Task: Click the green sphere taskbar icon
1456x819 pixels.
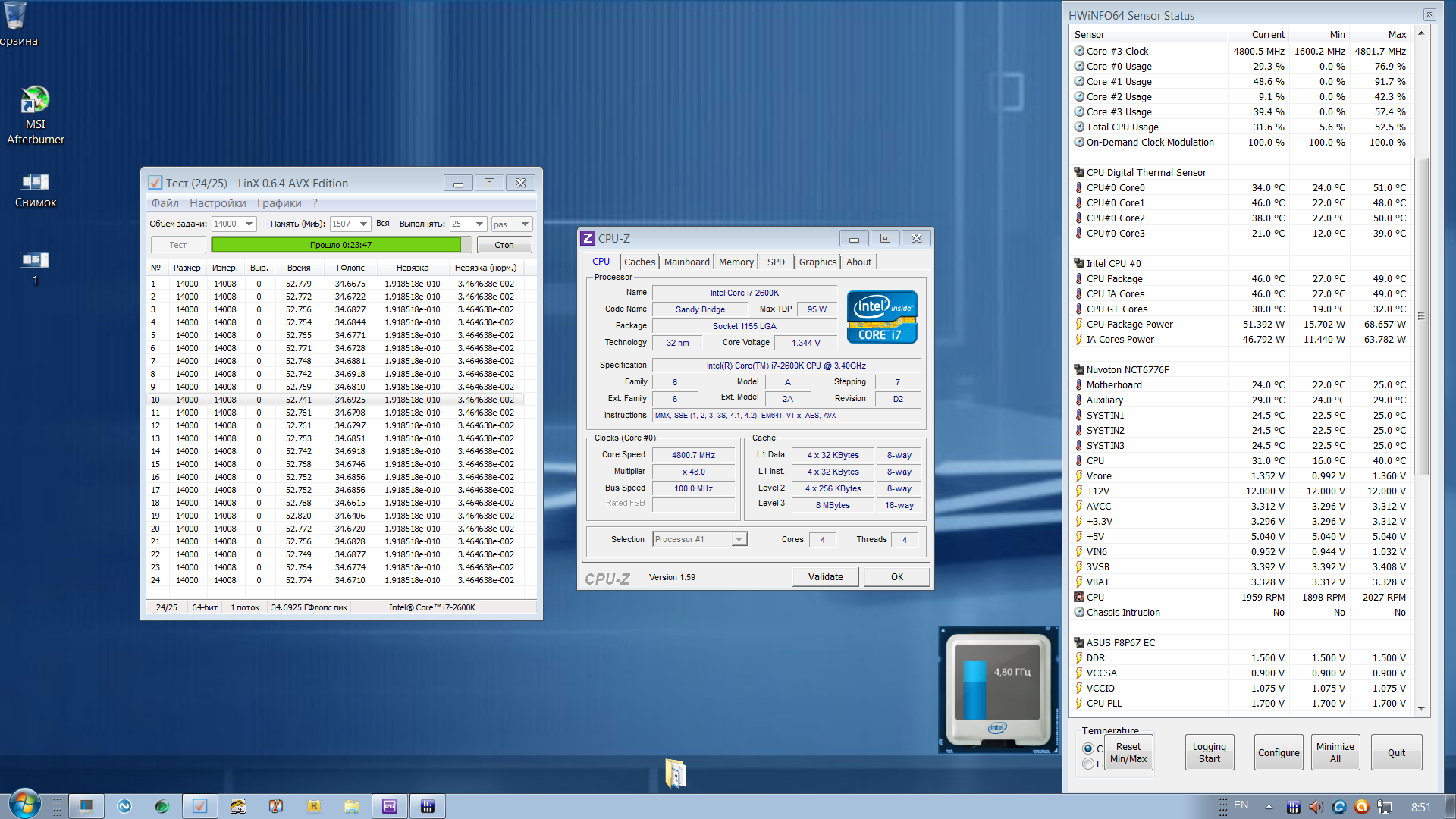Action: pyautogui.click(x=162, y=806)
